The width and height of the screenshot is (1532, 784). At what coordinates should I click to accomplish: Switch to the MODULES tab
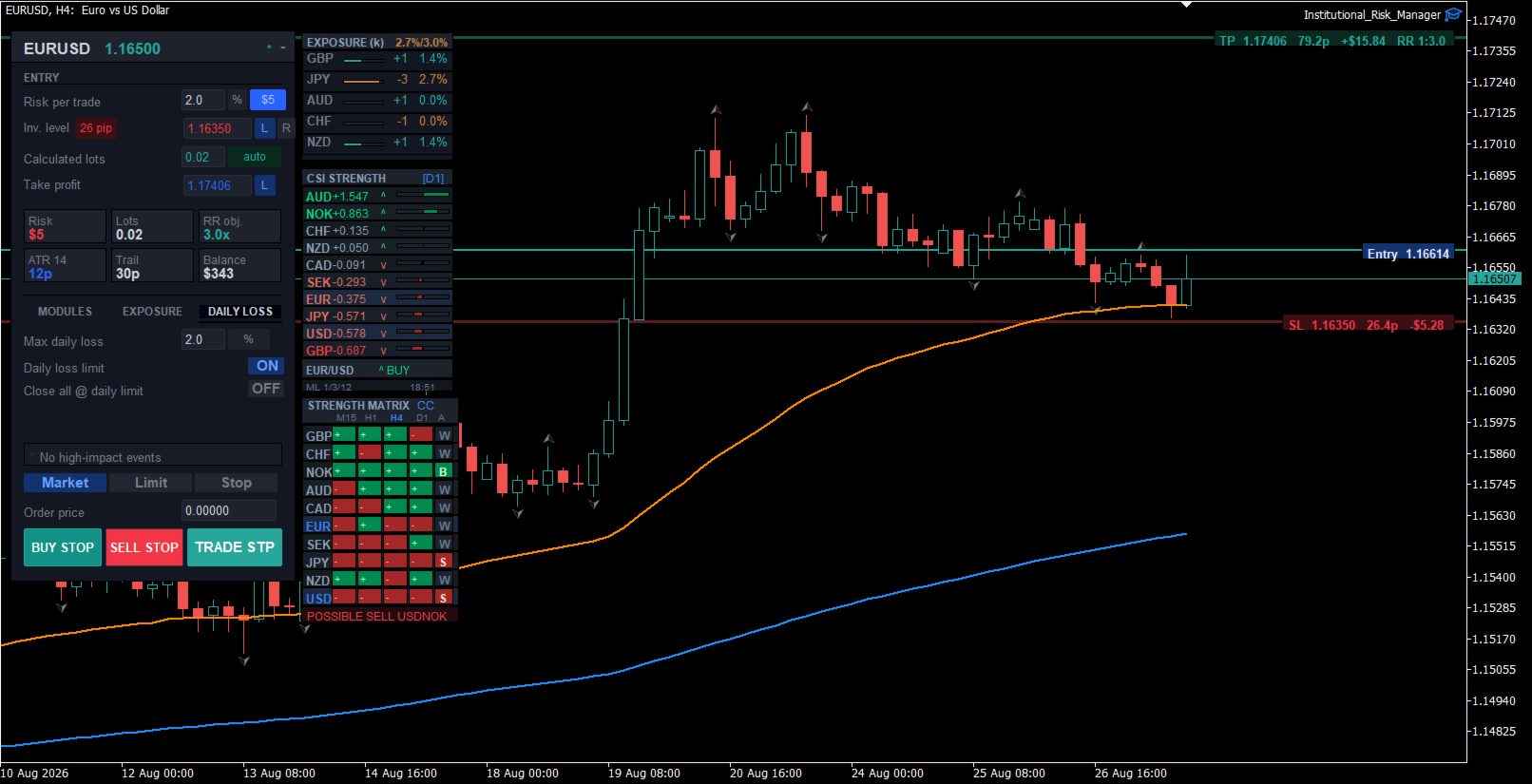pos(65,312)
